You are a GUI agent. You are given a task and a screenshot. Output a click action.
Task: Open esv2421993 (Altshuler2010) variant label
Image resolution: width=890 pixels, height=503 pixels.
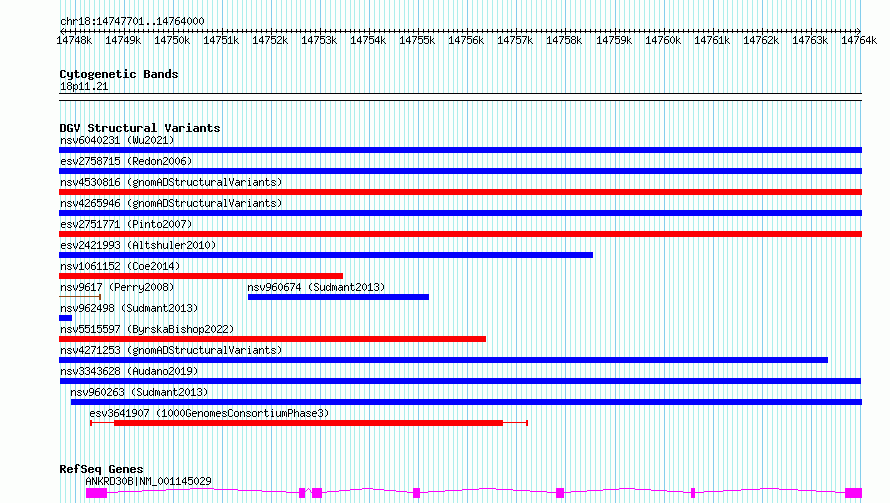(x=138, y=245)
